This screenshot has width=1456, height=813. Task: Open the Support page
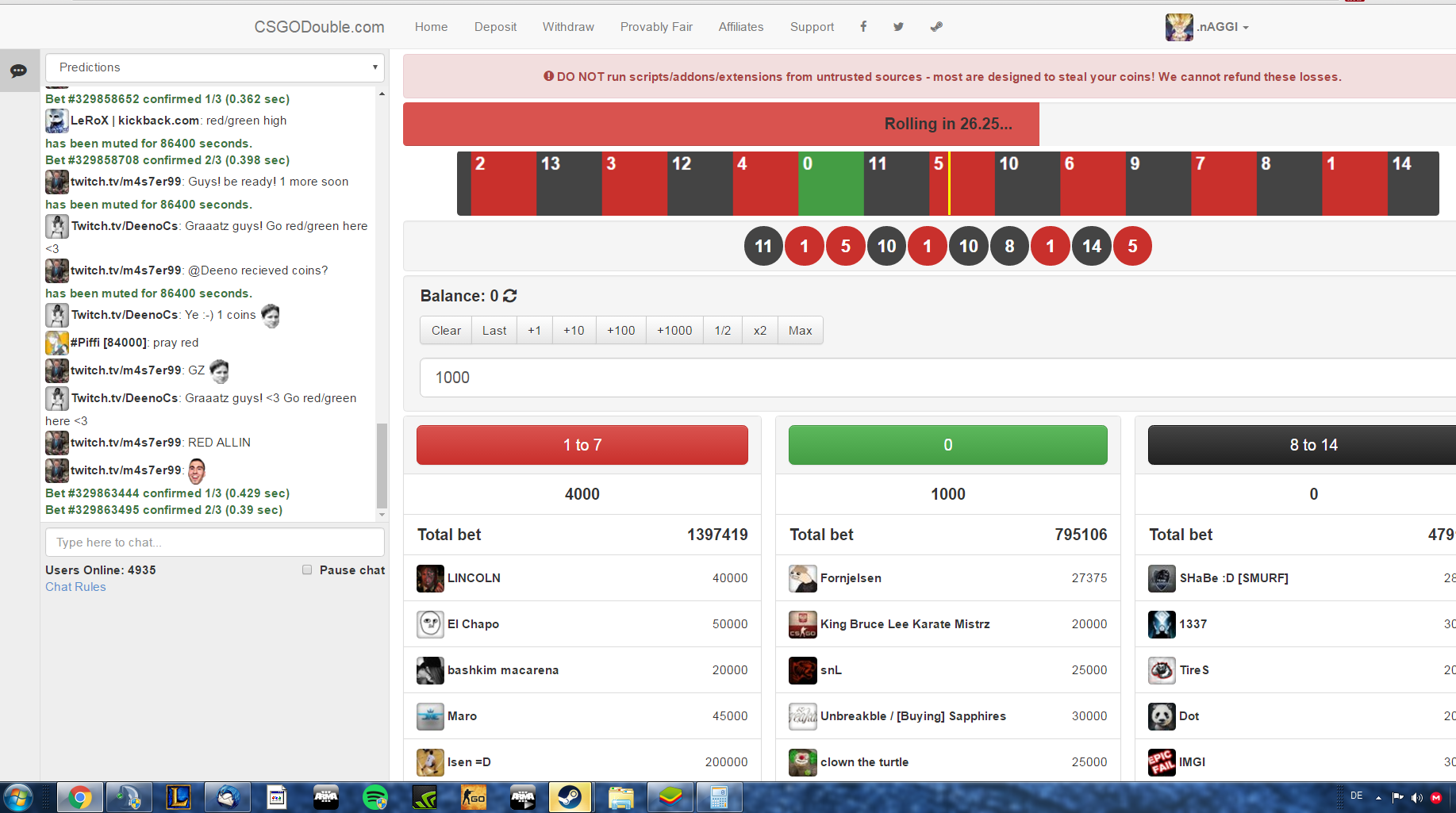point(812,27)
